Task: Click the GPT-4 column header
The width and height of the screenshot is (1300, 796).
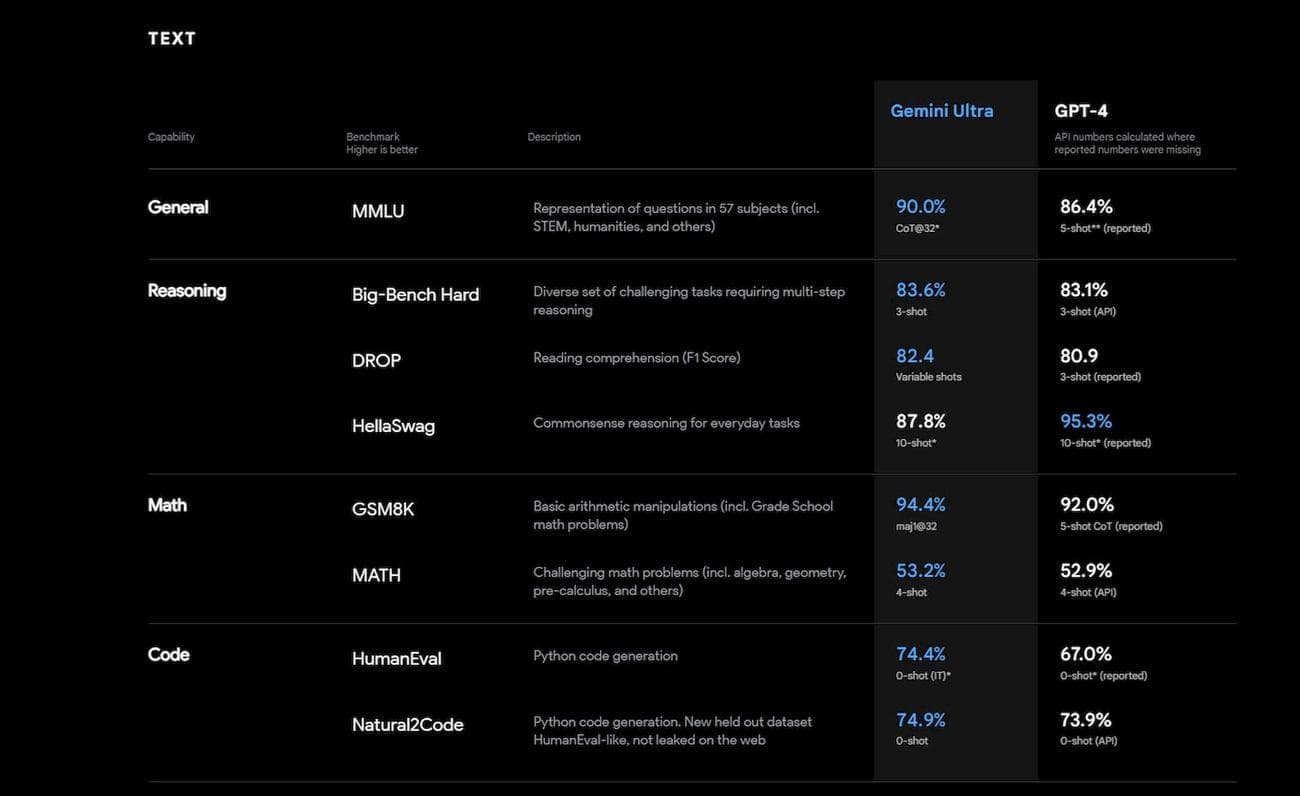Action: point(1081,111)
